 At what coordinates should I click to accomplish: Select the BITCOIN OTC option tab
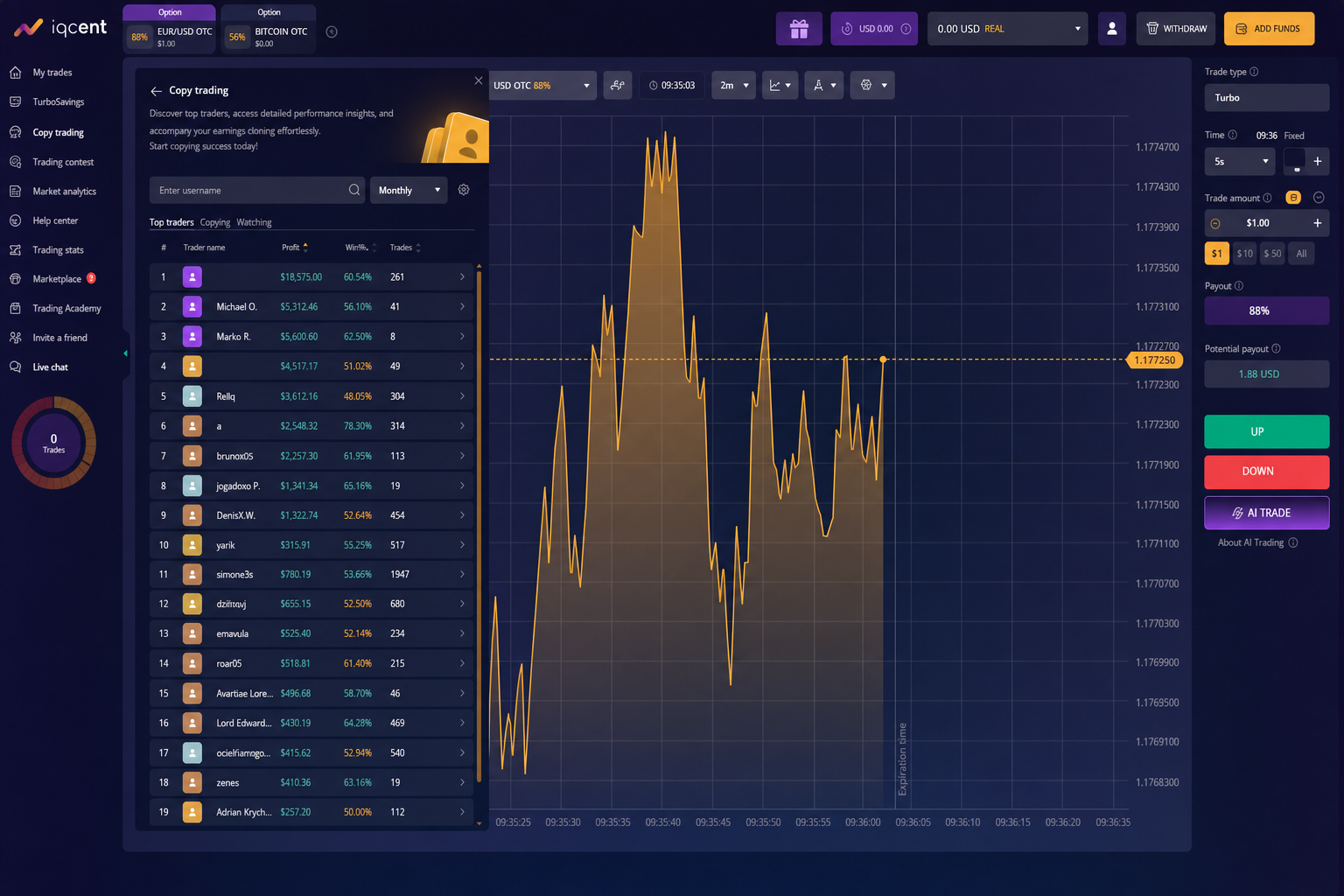[268, 29]
